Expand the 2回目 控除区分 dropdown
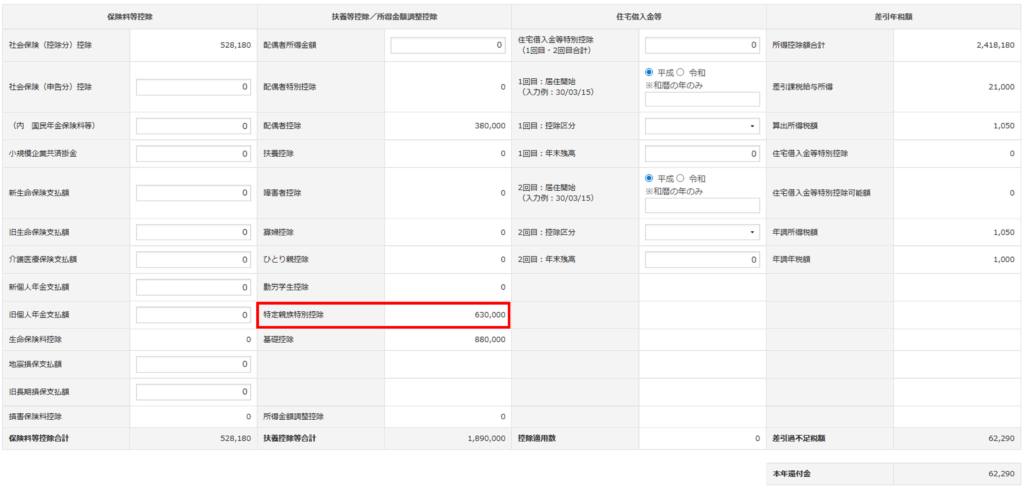The height and width of the screenshot is (491, 1024). point(702,232)
